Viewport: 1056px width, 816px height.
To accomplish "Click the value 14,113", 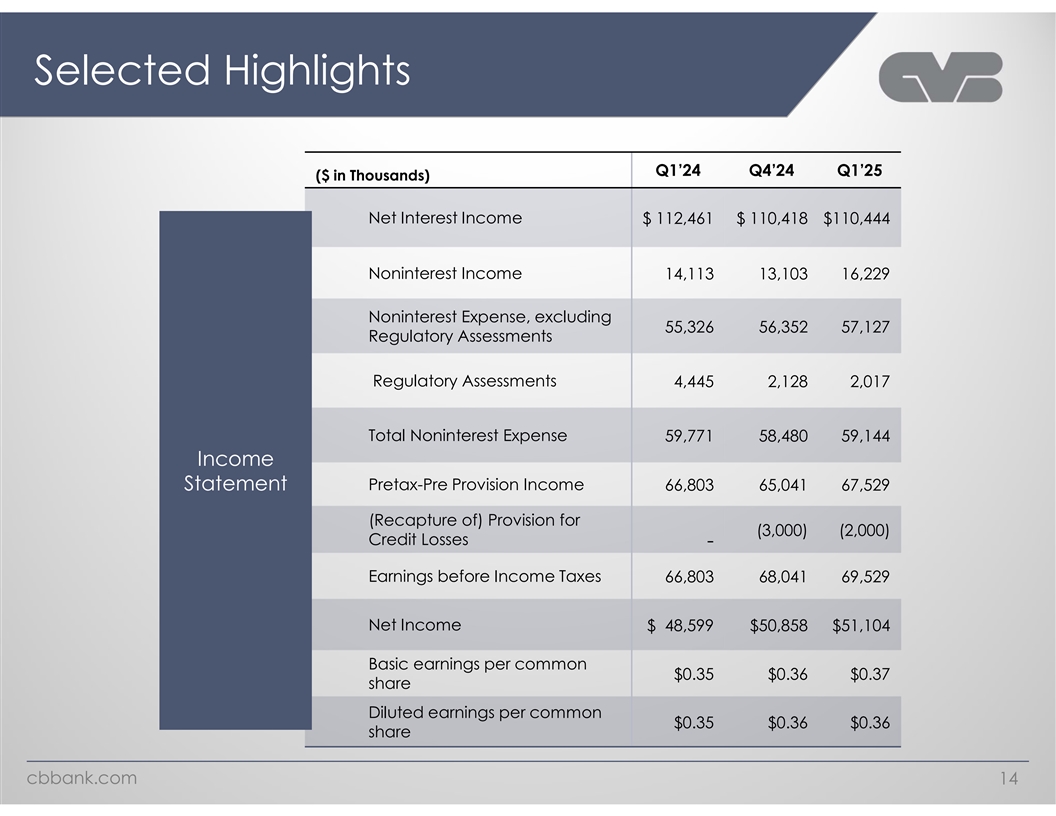I will (689, 274).
